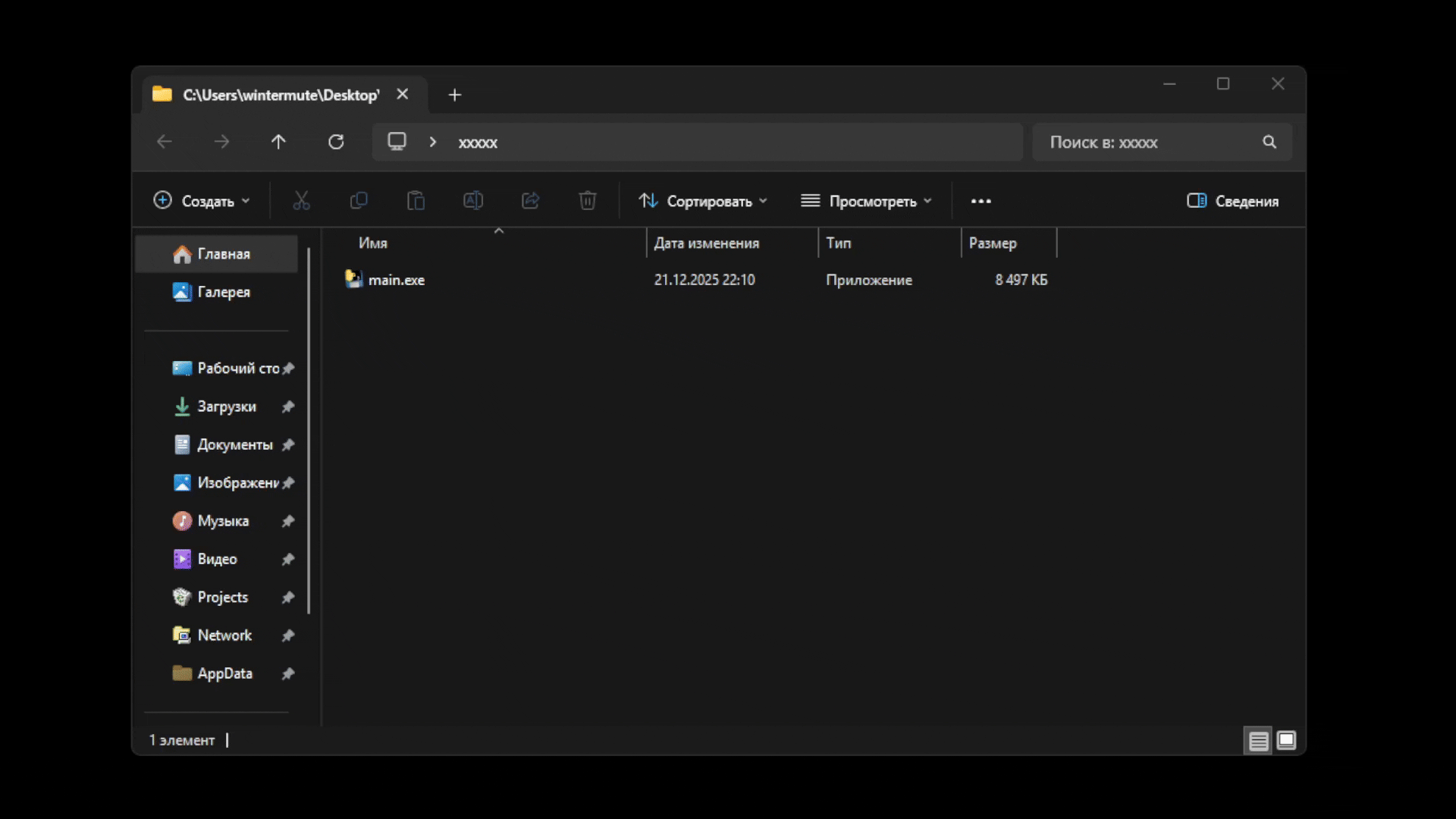Expand the Сортировать dropdown
Screen dimensions: 1456x819
703,201
